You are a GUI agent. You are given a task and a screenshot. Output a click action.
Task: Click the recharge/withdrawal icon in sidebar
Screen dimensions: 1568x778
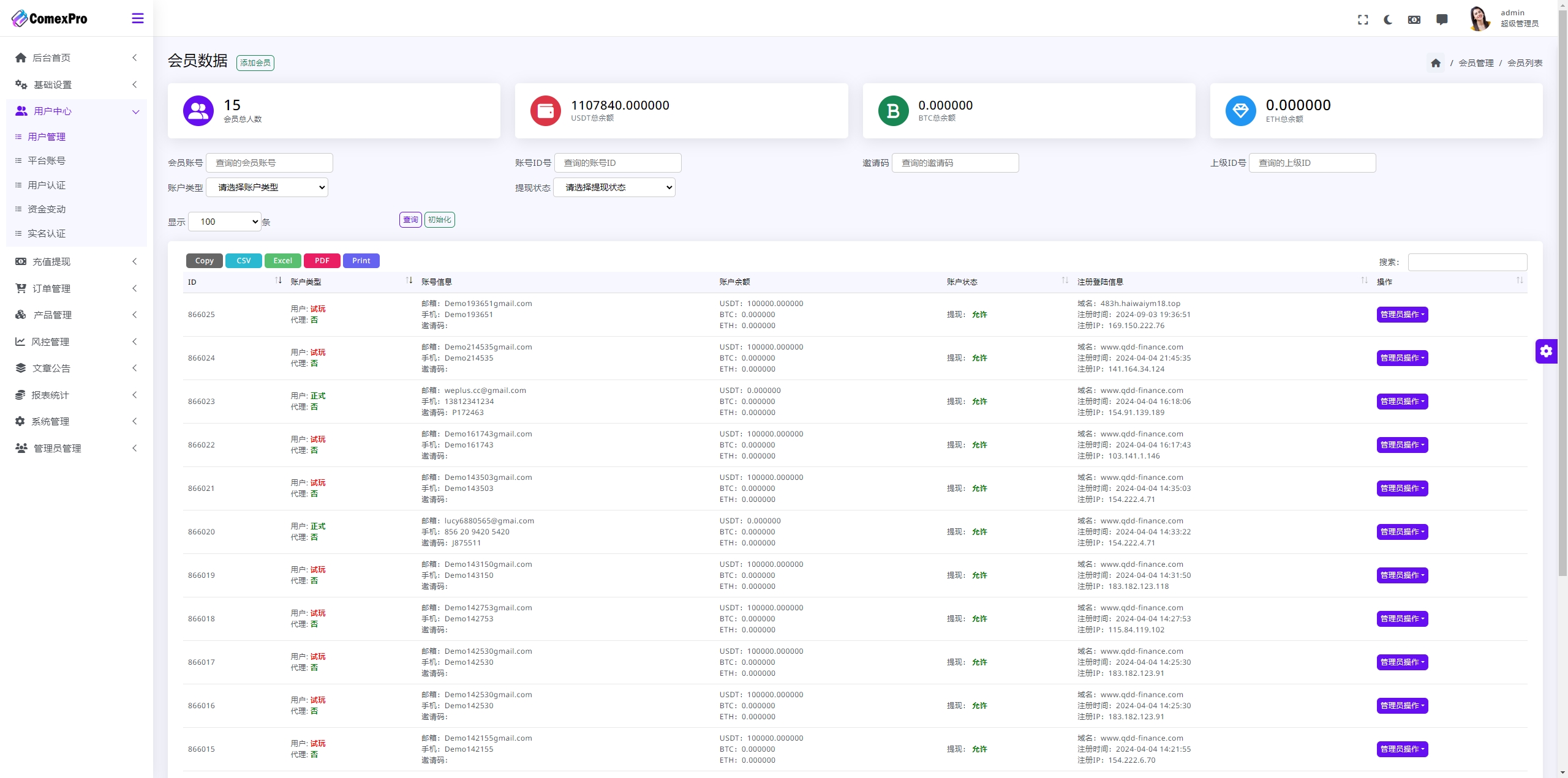21,261
